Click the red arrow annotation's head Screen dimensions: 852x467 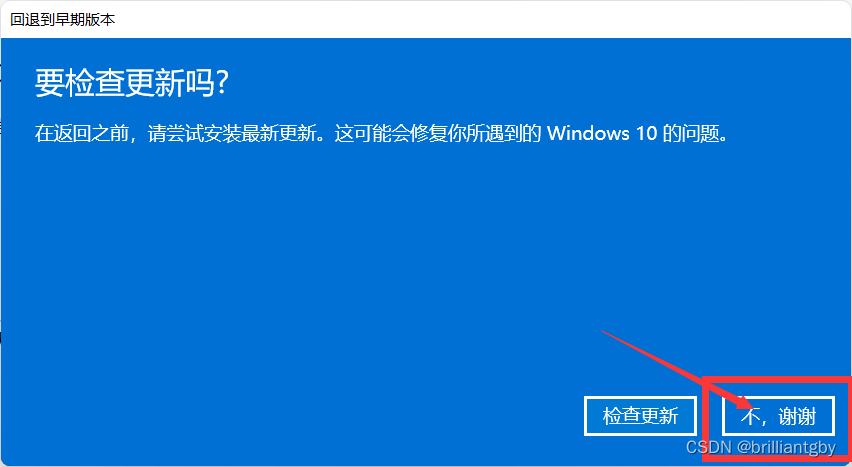click(x=742, y=403)
